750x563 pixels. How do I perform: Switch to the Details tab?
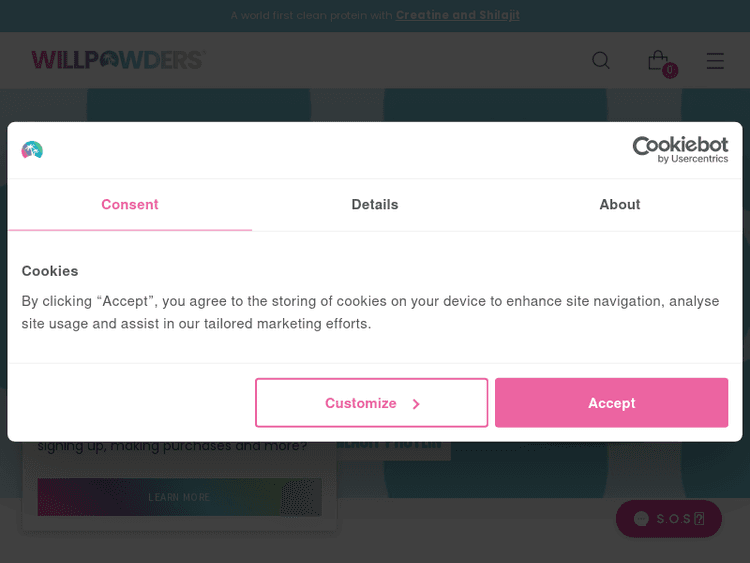click(375, 205)
